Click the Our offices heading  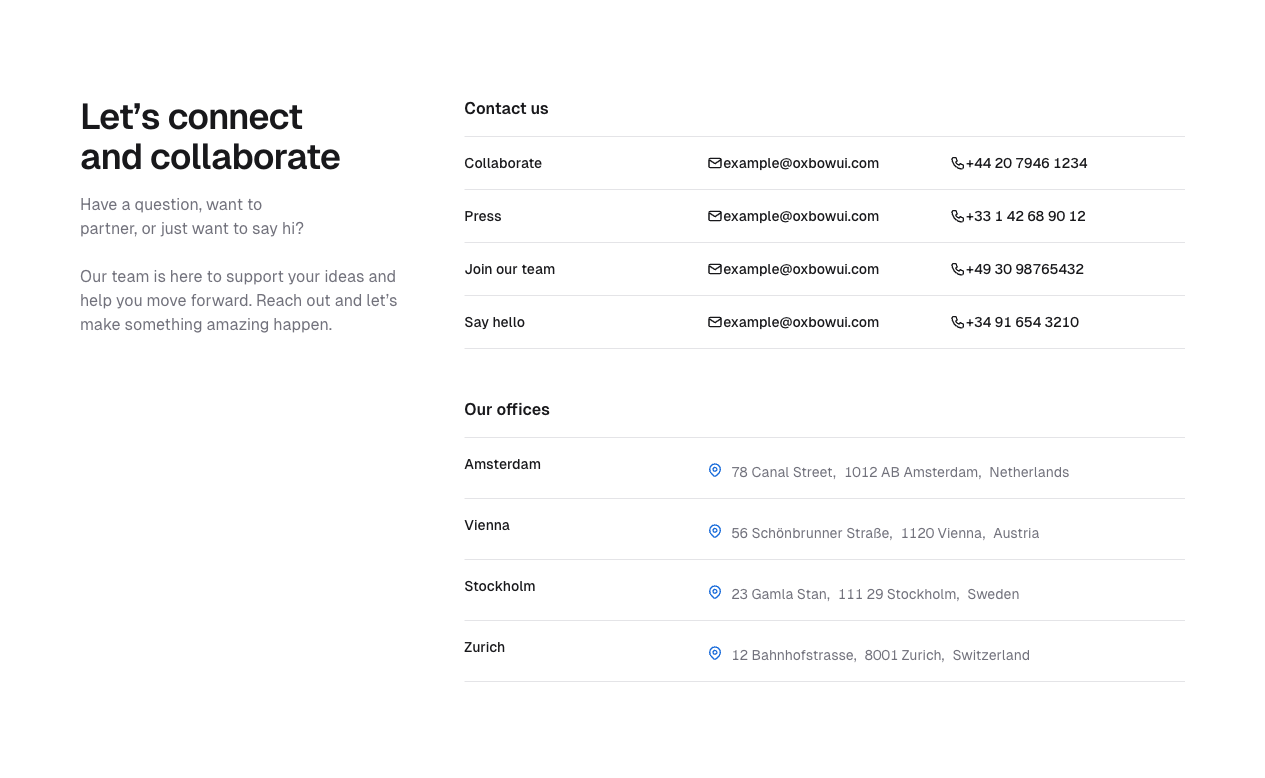pos(507,409)
